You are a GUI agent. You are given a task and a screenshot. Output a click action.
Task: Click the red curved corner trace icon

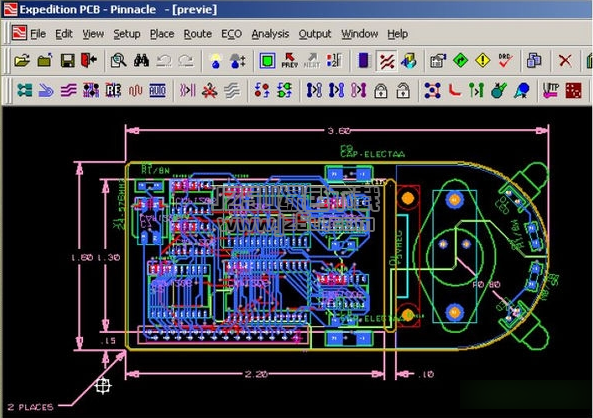pos(455,90)
